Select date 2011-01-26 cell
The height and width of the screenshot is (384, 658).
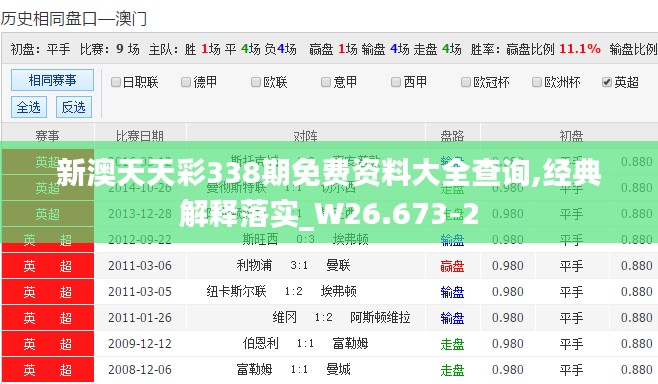[140, 318]
